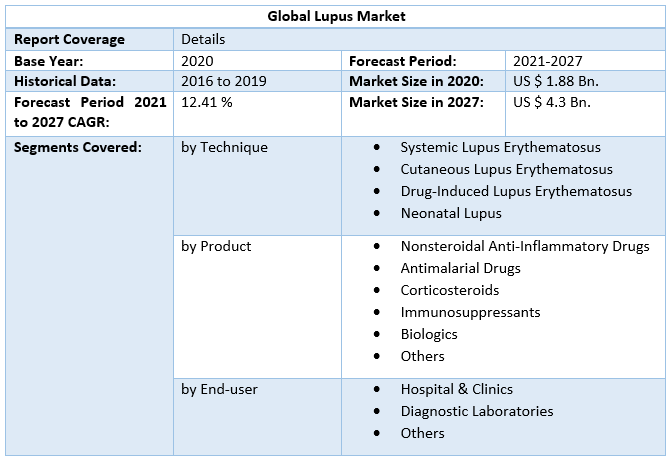Select the Diagnostic Laboratories item
Image resolution: width=669 pixels, height=461 pixels.
tap(477, 411)
